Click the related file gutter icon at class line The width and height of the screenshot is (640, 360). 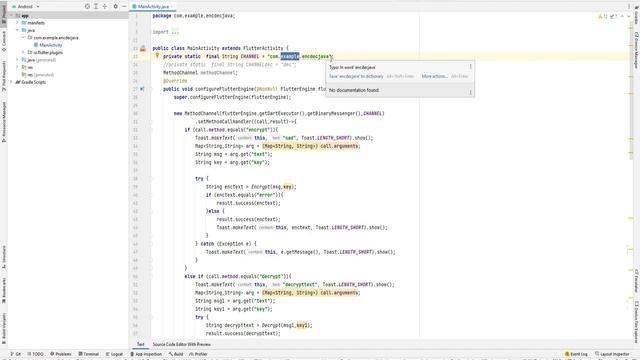coord(142,49)
